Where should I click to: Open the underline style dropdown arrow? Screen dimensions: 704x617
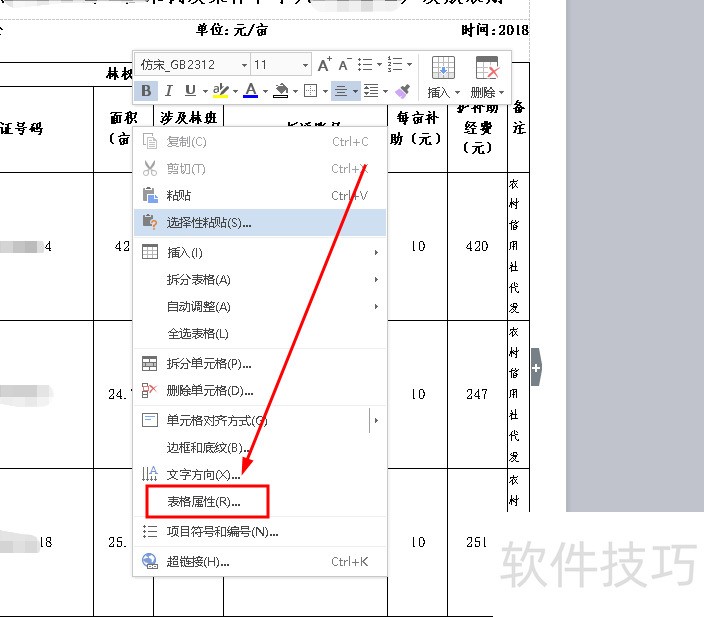205,91
